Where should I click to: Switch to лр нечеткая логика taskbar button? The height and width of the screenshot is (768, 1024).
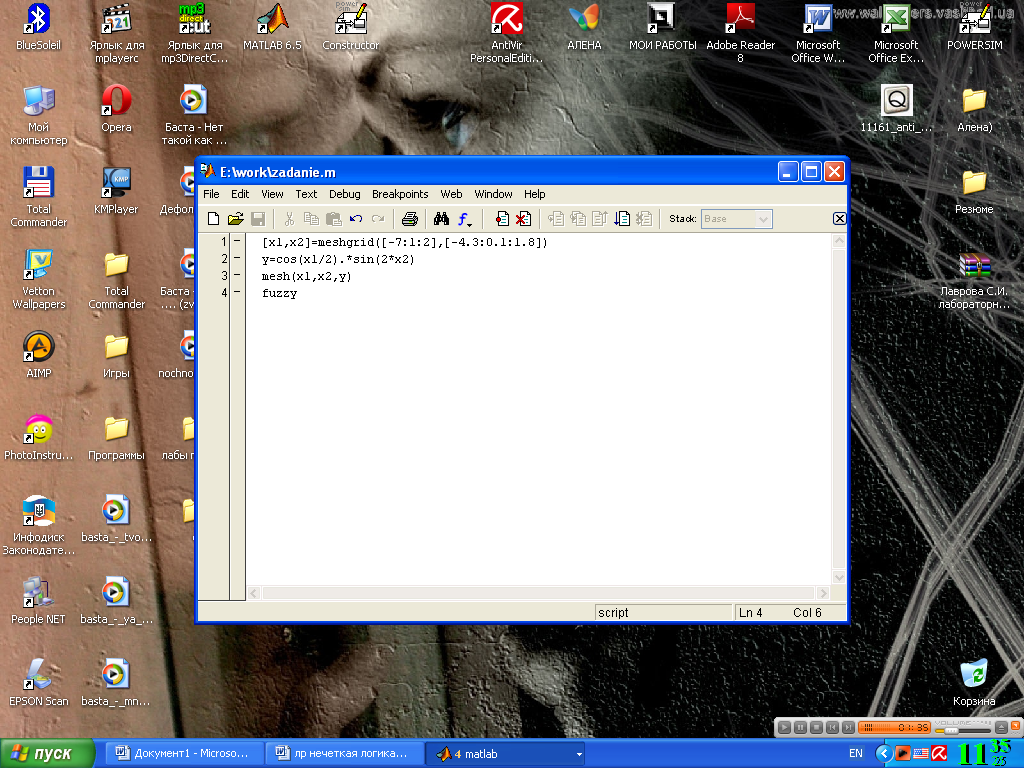coord(344,754)
